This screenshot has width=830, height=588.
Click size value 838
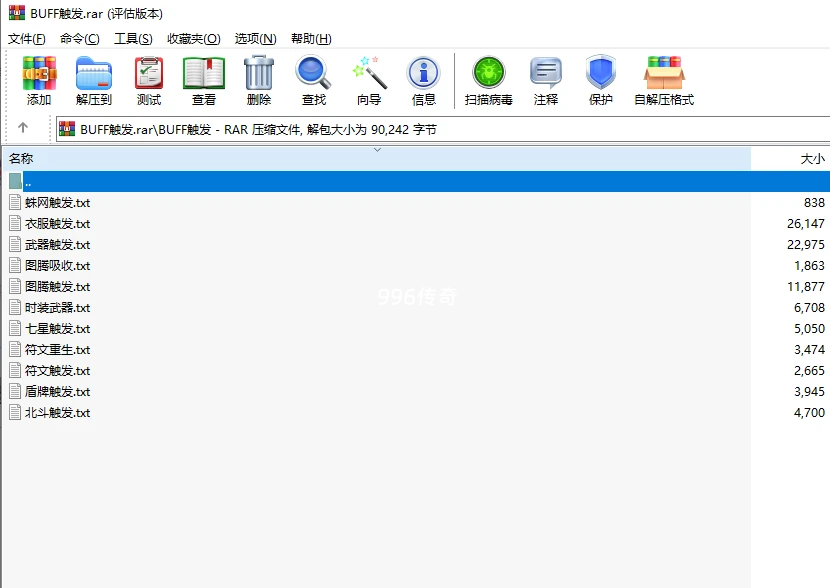click(814, 202)
